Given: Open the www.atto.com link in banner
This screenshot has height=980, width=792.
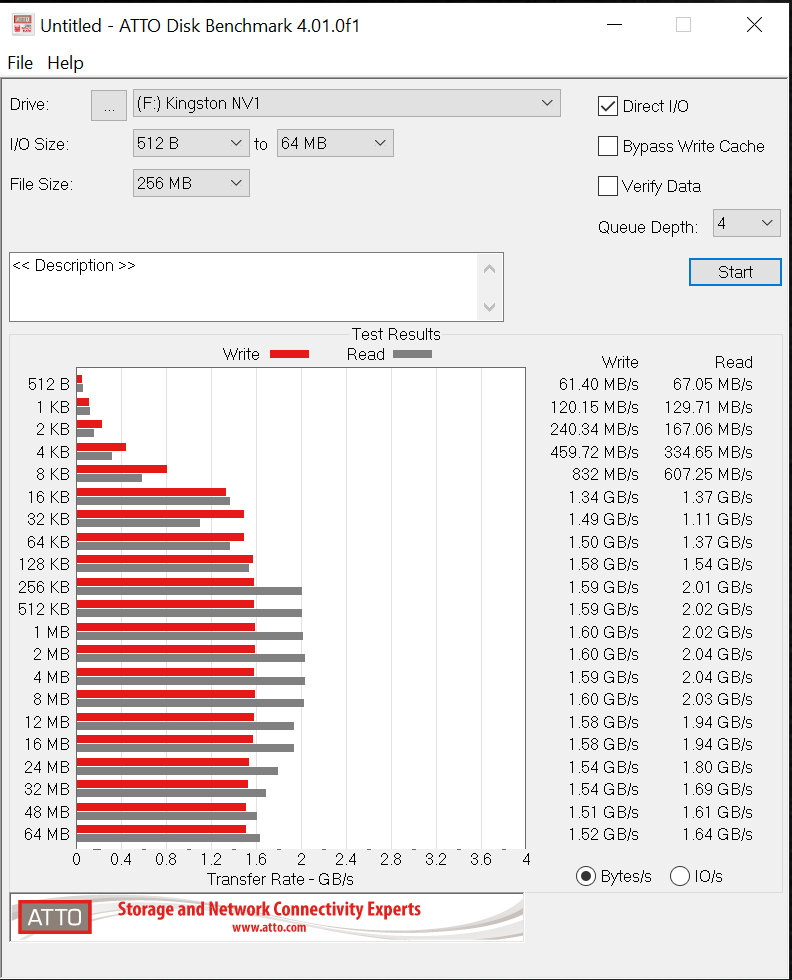Looking at the screenshot, I should coord(269,928).
